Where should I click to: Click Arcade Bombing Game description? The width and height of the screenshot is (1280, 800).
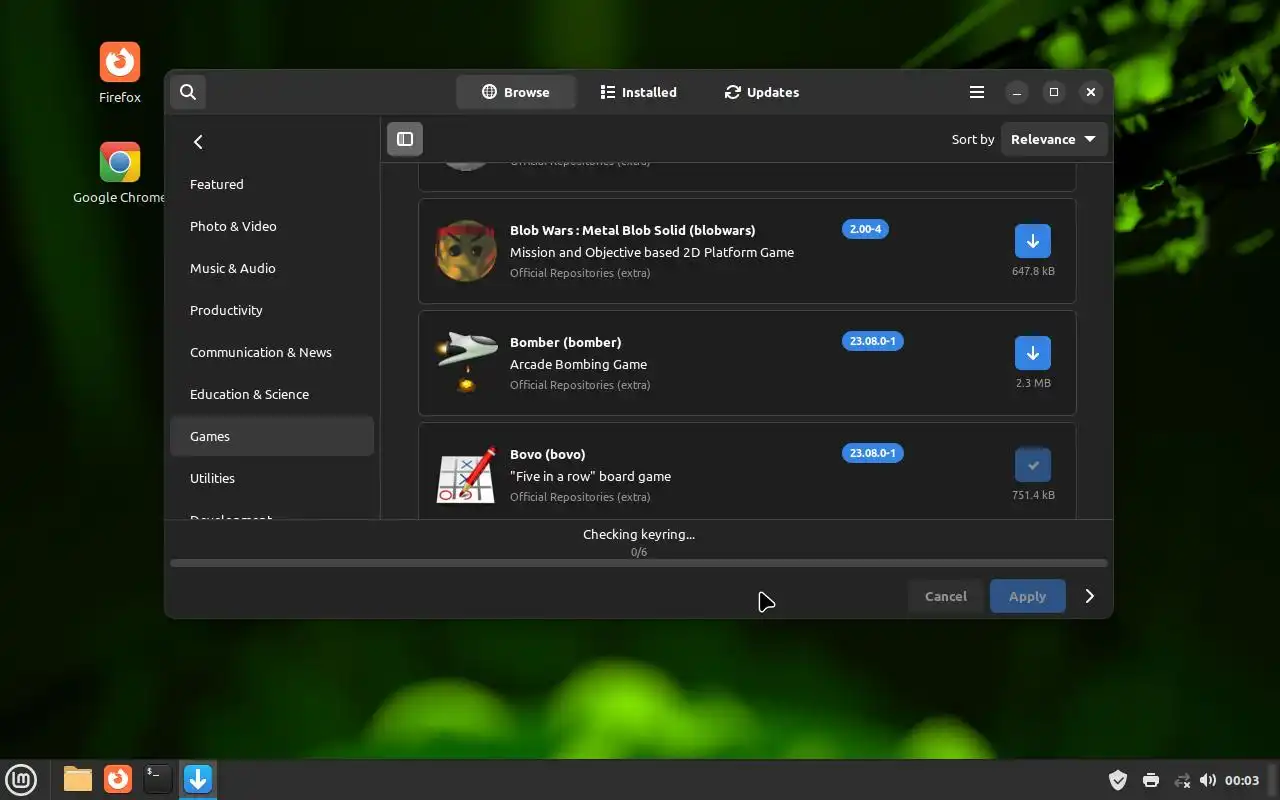[x=578, y=364]
